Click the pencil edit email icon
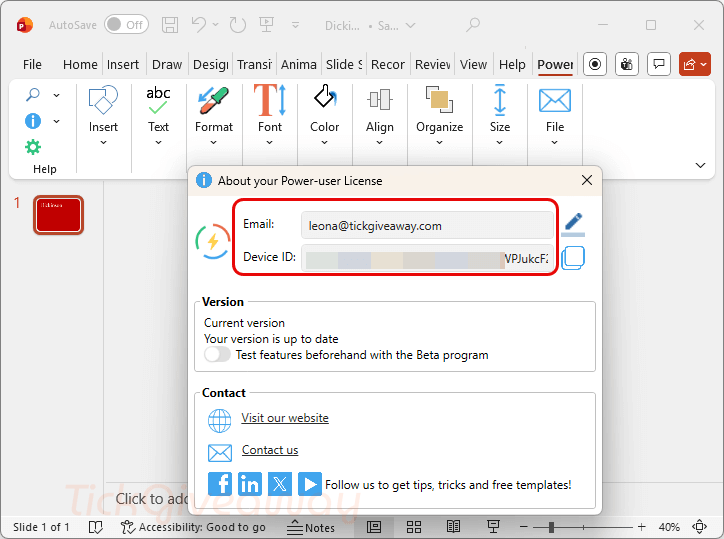Viewport: 724px width, 539px height. pyautogui.click(x=573, y=224)
